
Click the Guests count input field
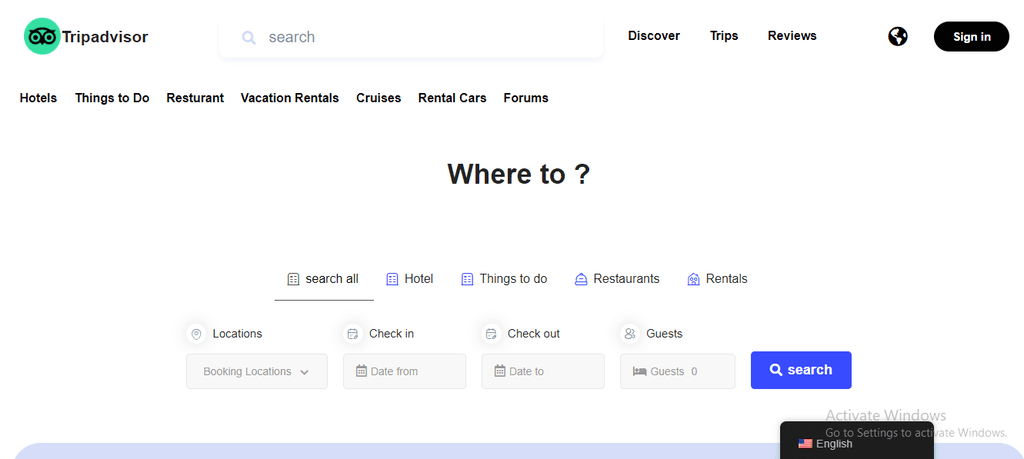point(678,372)
